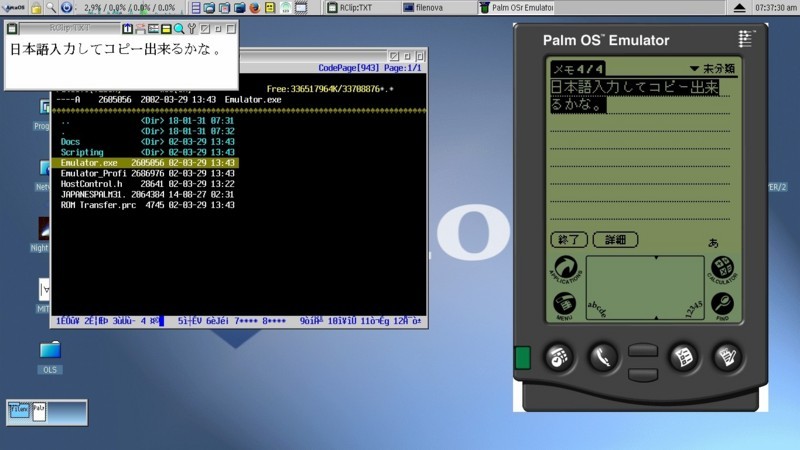The height and width of the screenshot is (450, 800).
Task: Select the Scripting directory in filenova
Action: pos(147,153)
